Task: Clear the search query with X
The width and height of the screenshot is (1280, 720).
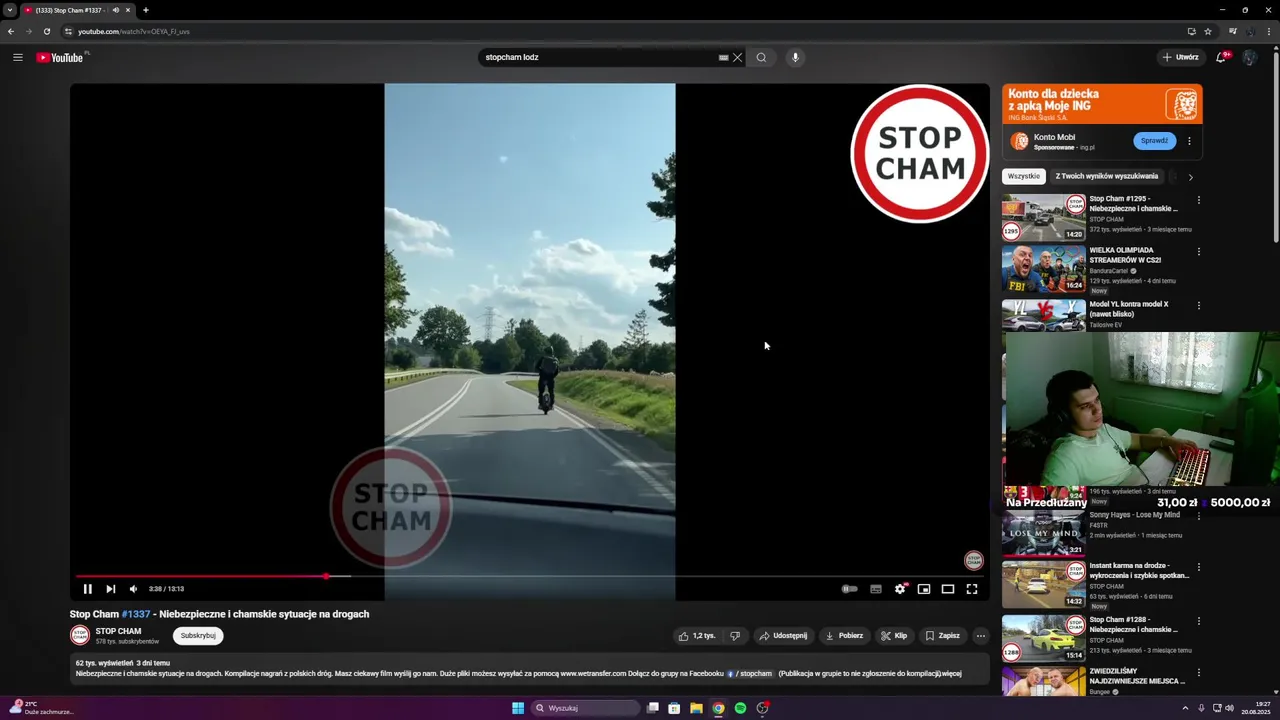Action: (x=738, y=57)
